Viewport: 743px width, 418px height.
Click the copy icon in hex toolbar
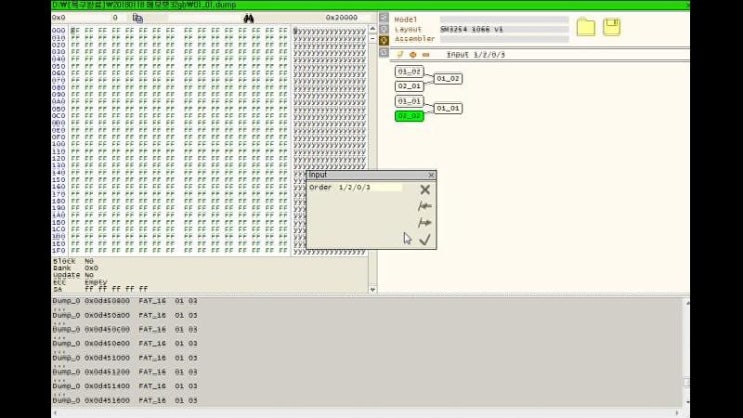[x=137, y=18]
